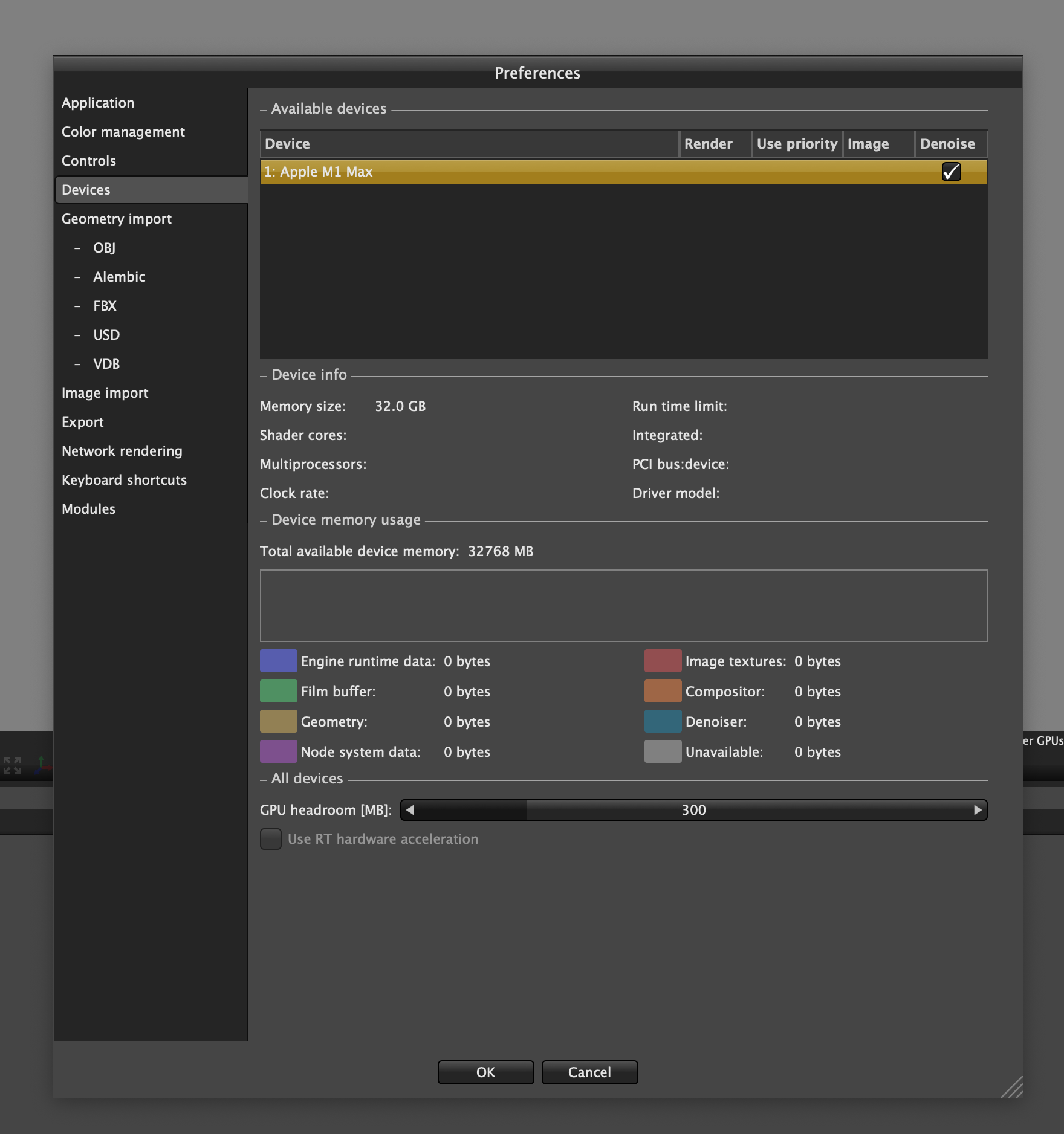Select the Apple M1 Max device row
Image resolution: width=1064 pixels, height=1134 pixels.
(623, 172)
